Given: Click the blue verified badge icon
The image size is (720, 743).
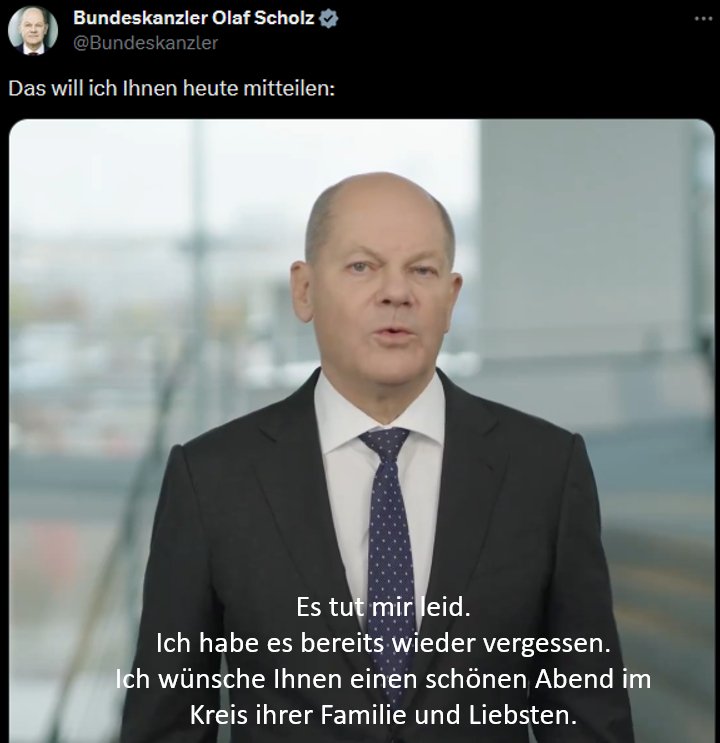Looking at the screenshot, I should (328, 18).
